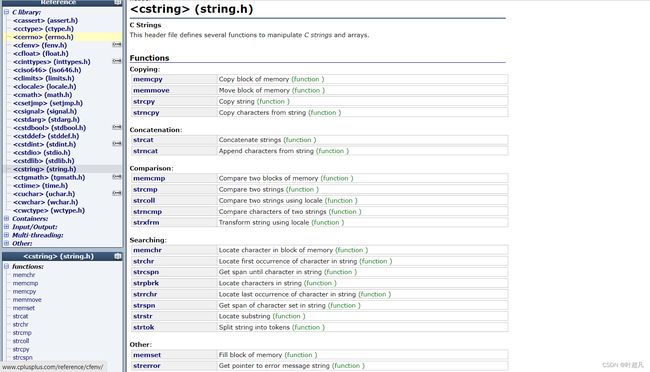Select memmove in the sidebar functions list
The image size is (650, 372).
[x=27, y=299]
